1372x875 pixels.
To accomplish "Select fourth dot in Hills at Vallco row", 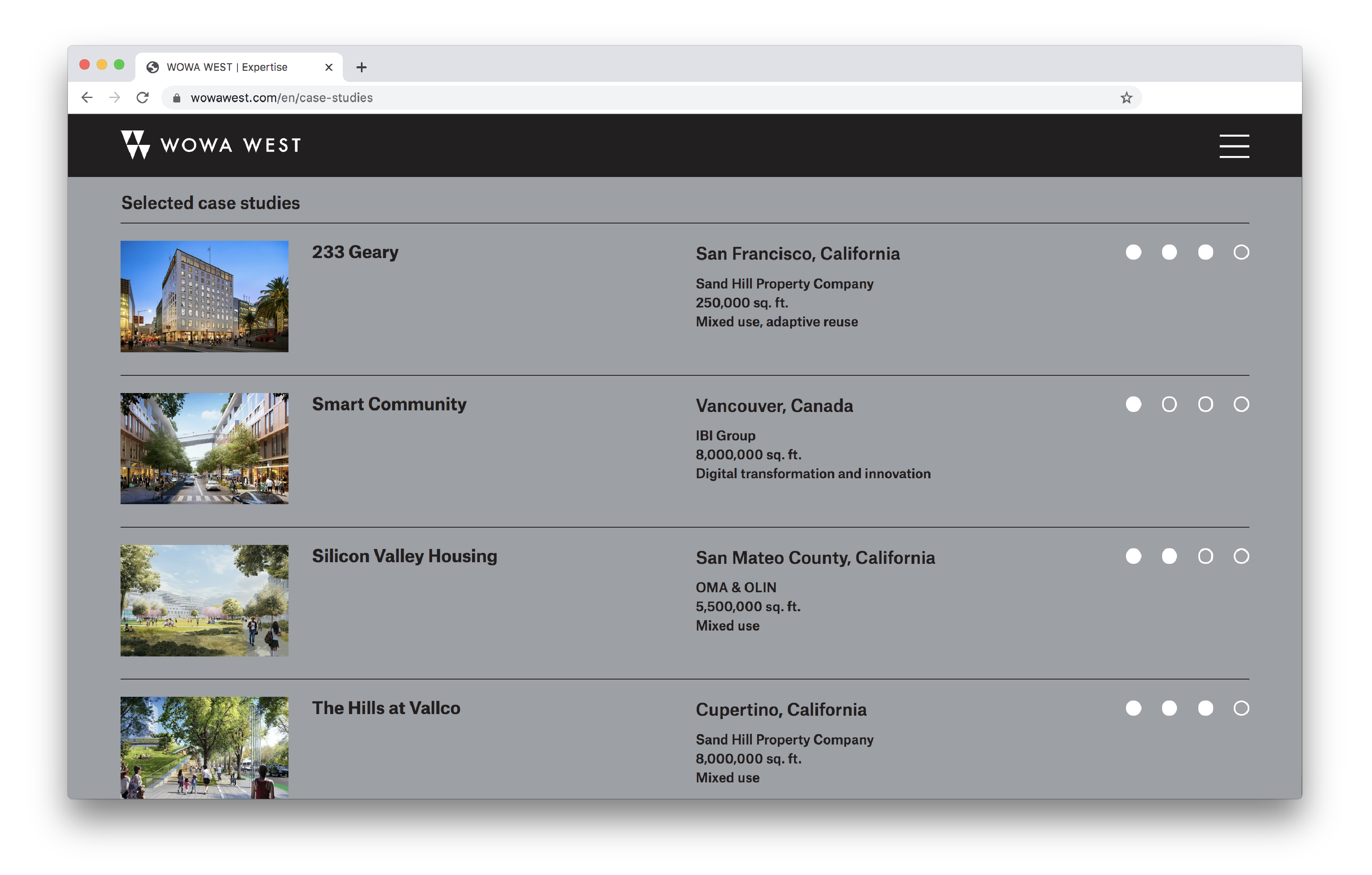I will 1241,708.
